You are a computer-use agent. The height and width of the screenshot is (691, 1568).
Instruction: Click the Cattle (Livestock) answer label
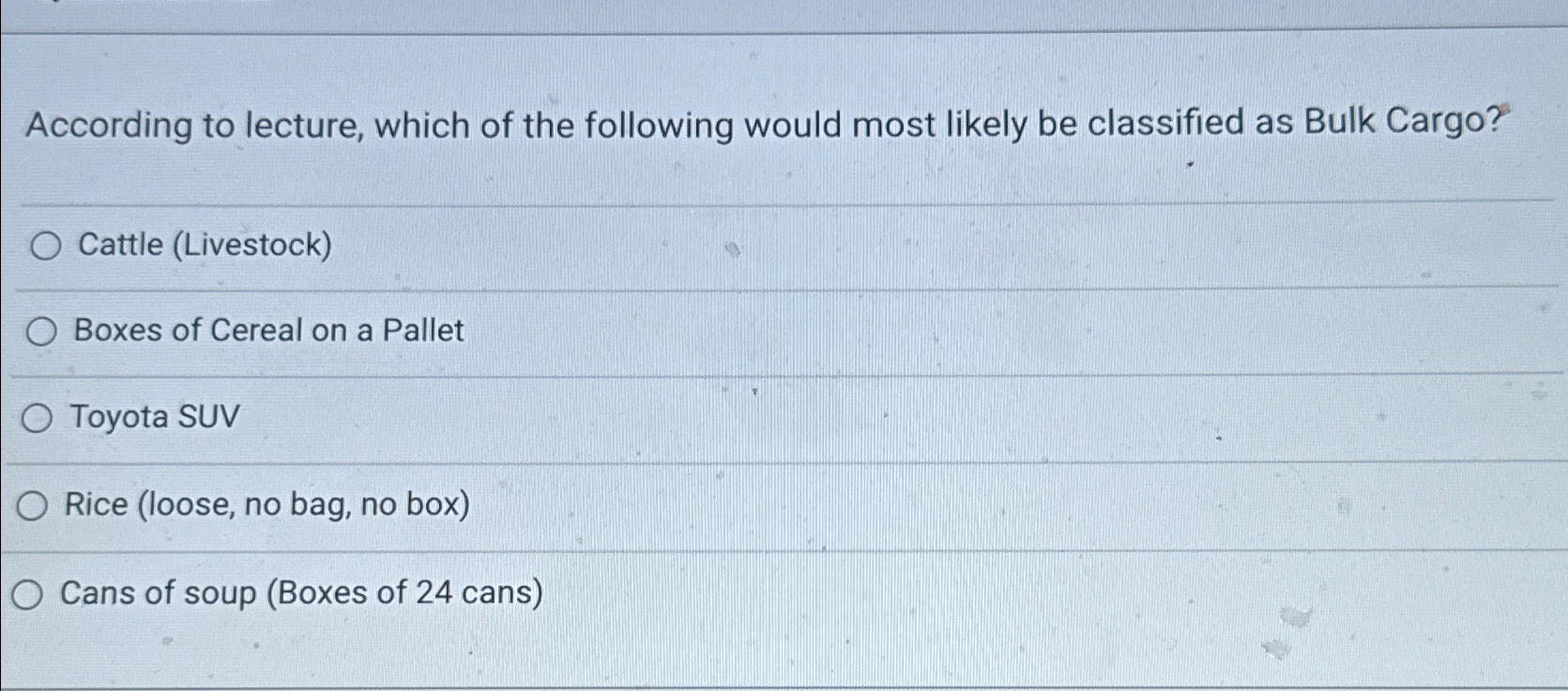pyautogui.click(x=202, y=246)
